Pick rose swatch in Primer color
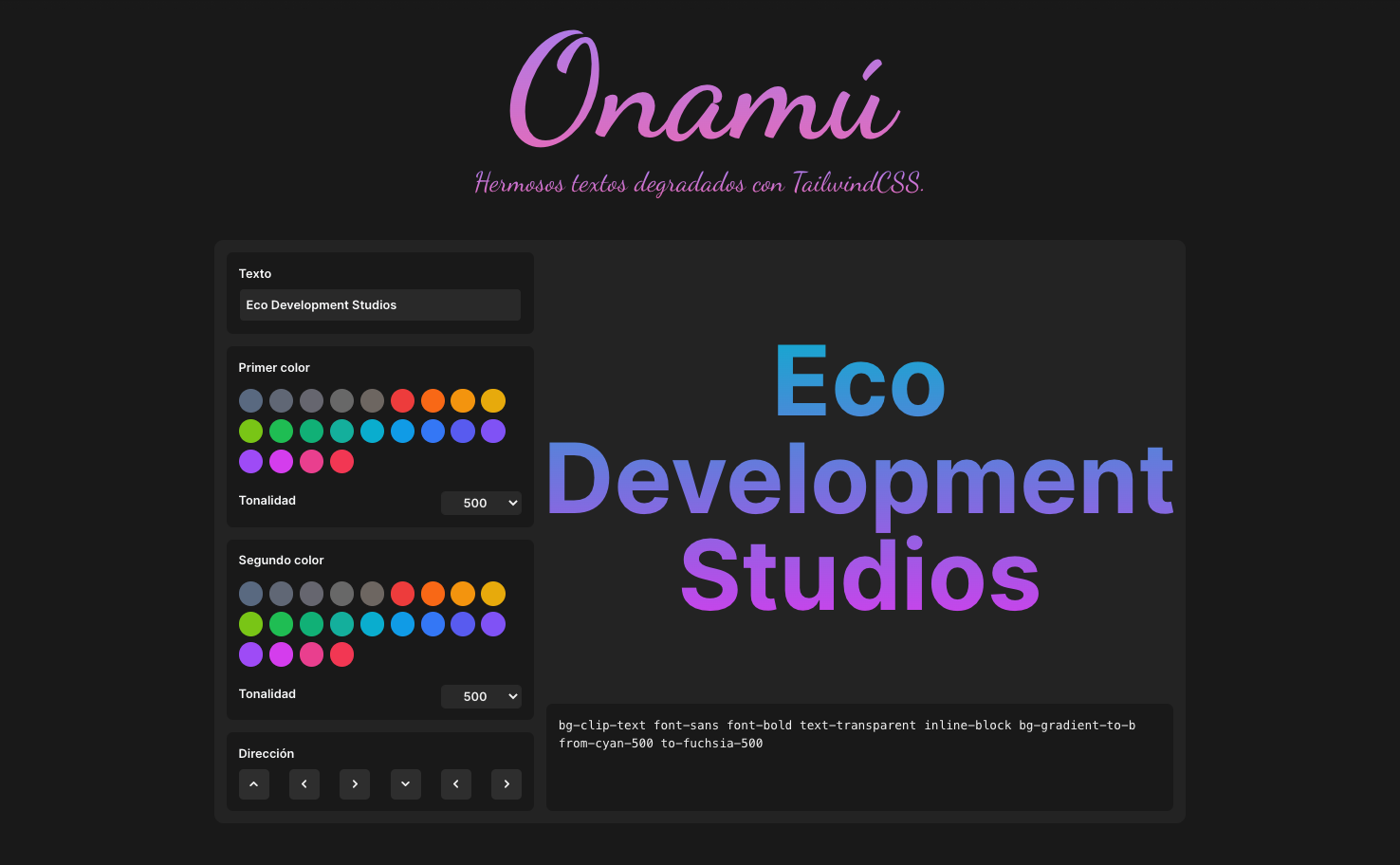The image size is (1400, 865). [341, 461]
